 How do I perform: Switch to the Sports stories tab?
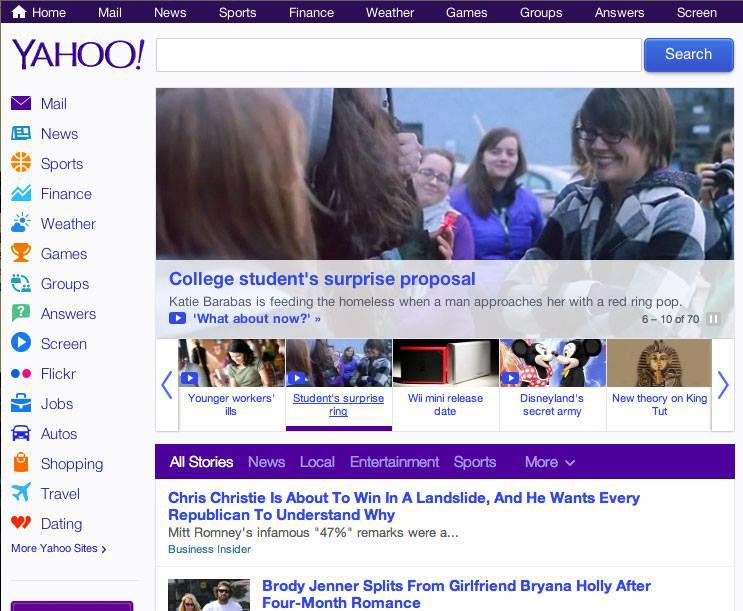coord(475,462)
